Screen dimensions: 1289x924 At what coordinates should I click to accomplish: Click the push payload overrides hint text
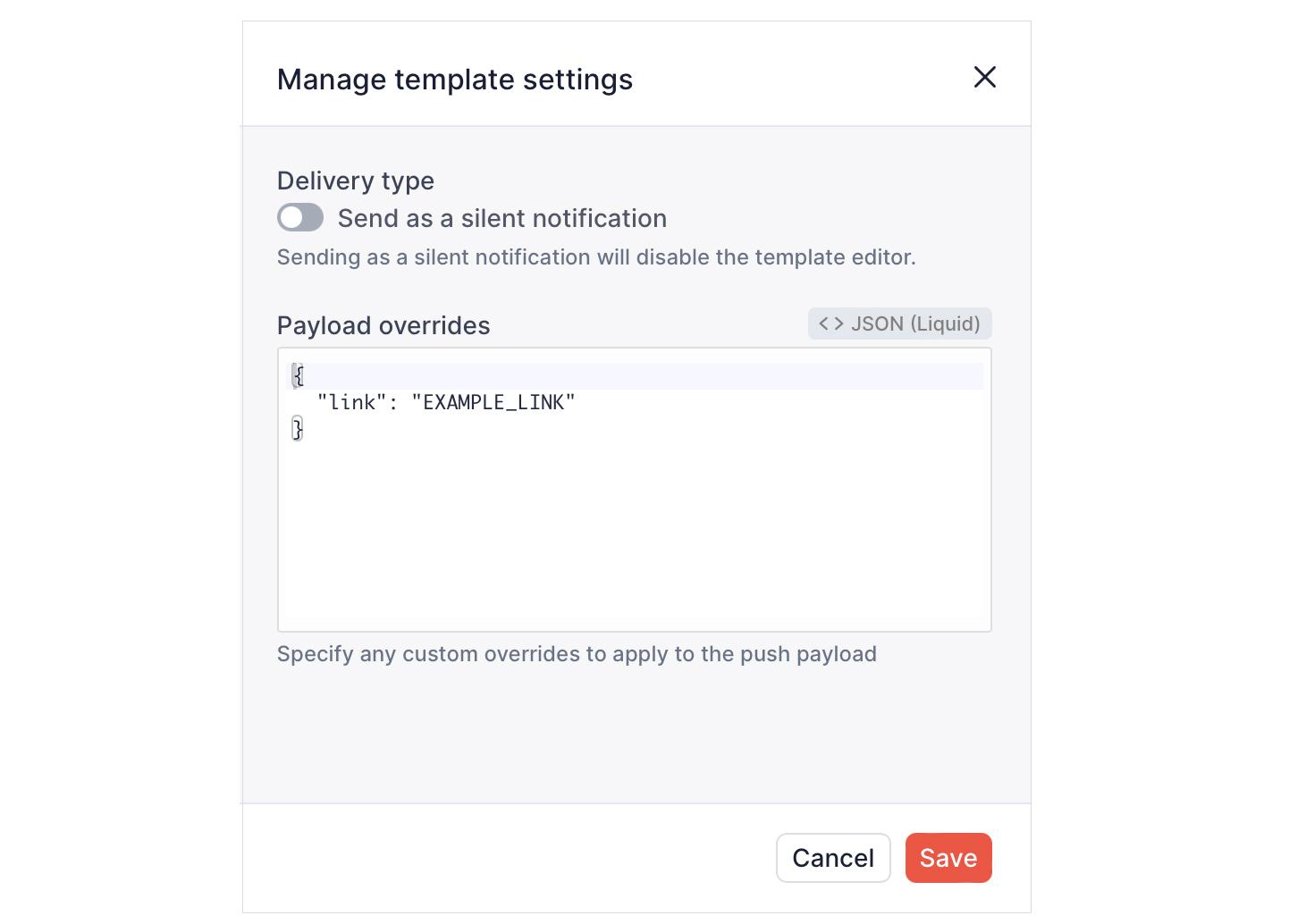pyautogui.click(x=577, y=654)
